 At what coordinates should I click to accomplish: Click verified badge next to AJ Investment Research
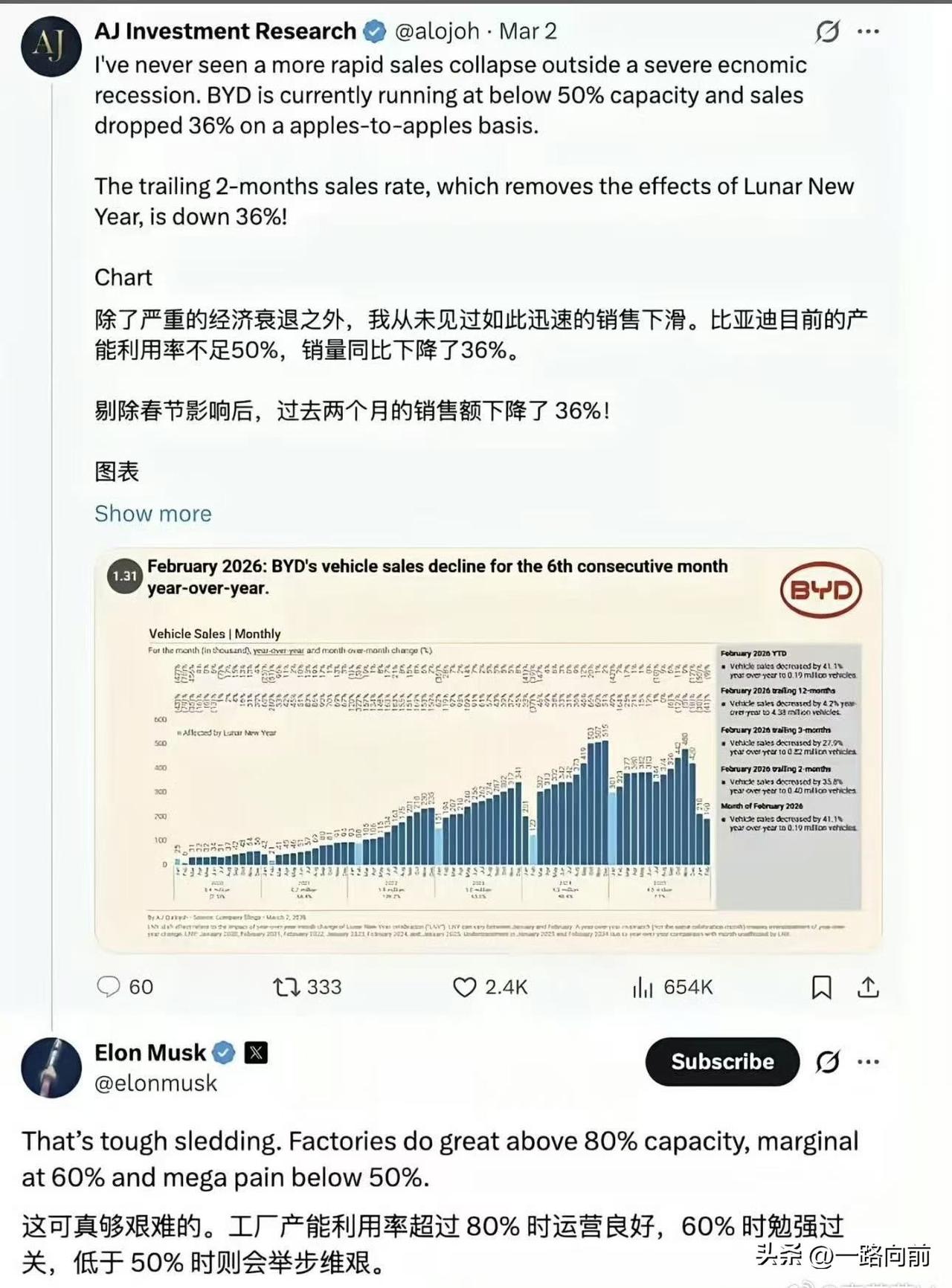(x=373, y=31)
